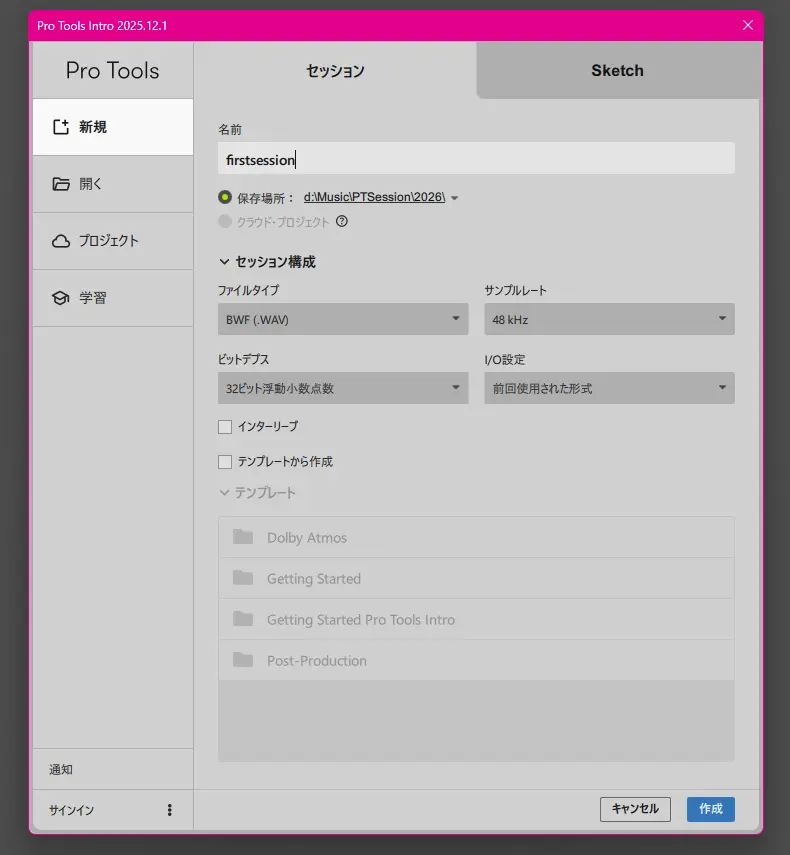Click the 新規 (New) document icon

[61, 127]
